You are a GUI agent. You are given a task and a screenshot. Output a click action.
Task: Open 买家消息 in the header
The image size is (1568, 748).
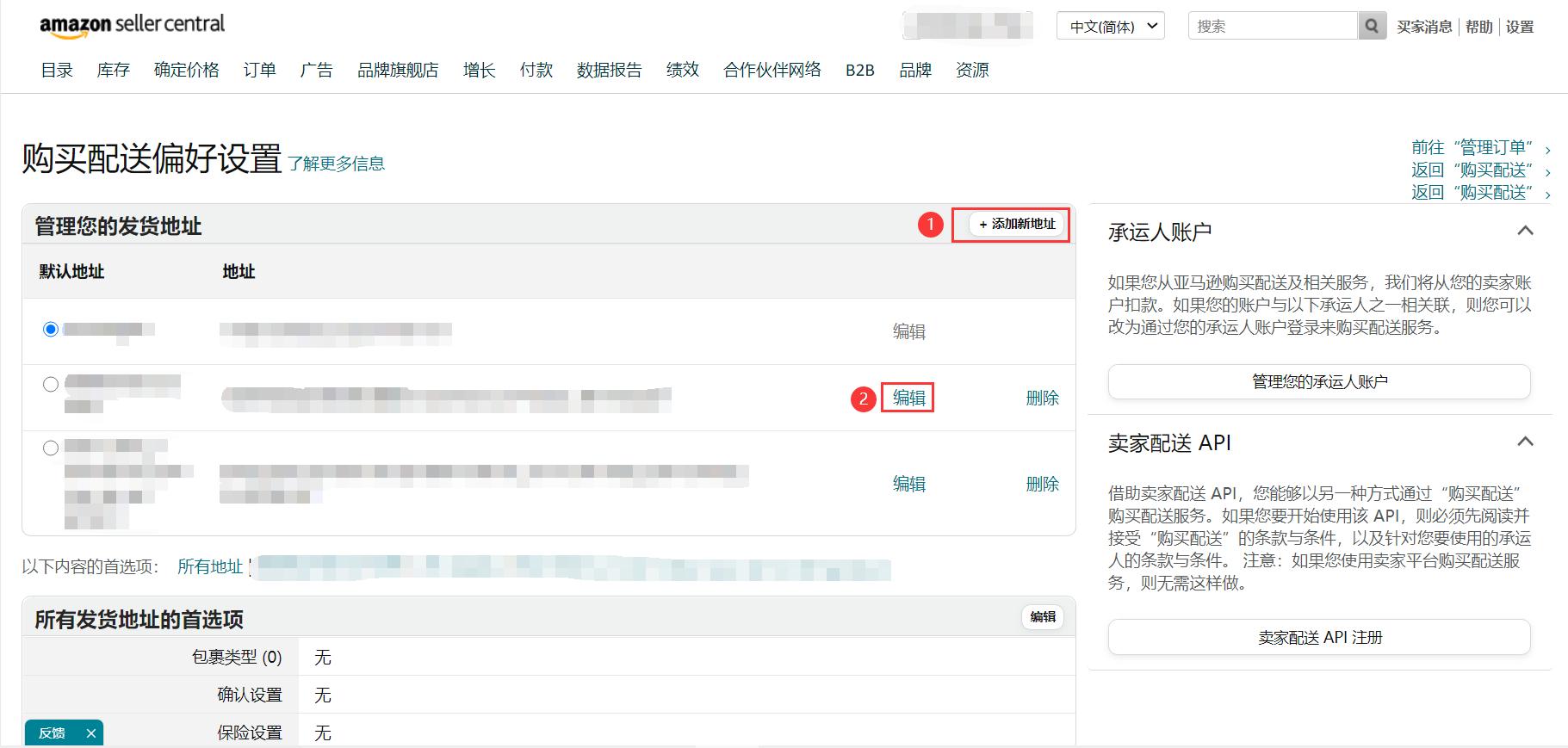(1424, 27)
